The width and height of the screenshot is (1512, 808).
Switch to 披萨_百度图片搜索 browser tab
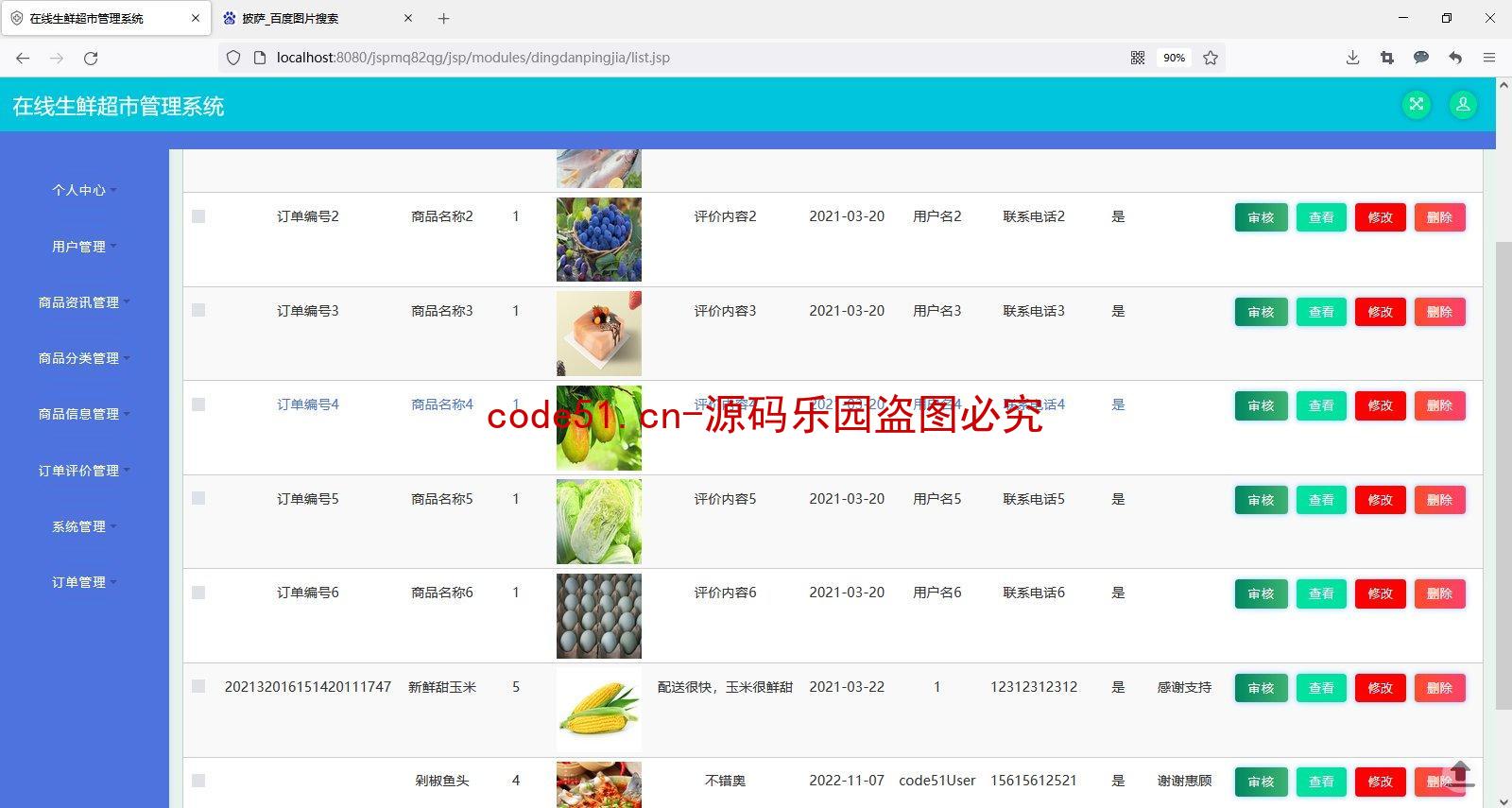[318, 18]
